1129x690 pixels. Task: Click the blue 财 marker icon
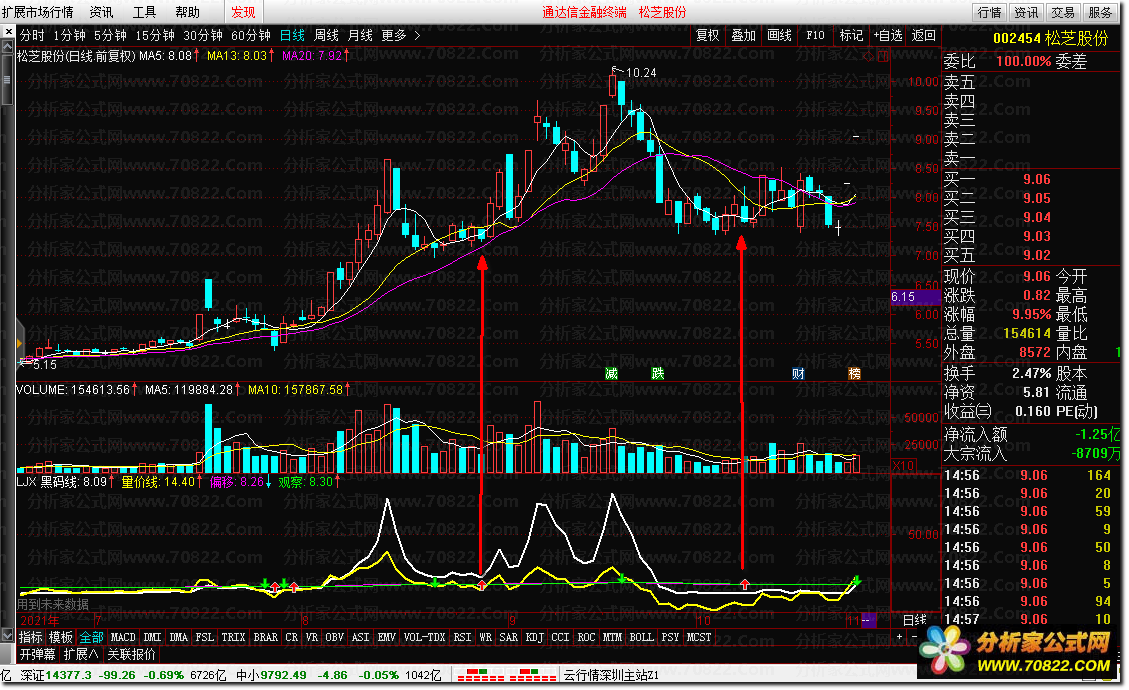click(x=798, y=373)
